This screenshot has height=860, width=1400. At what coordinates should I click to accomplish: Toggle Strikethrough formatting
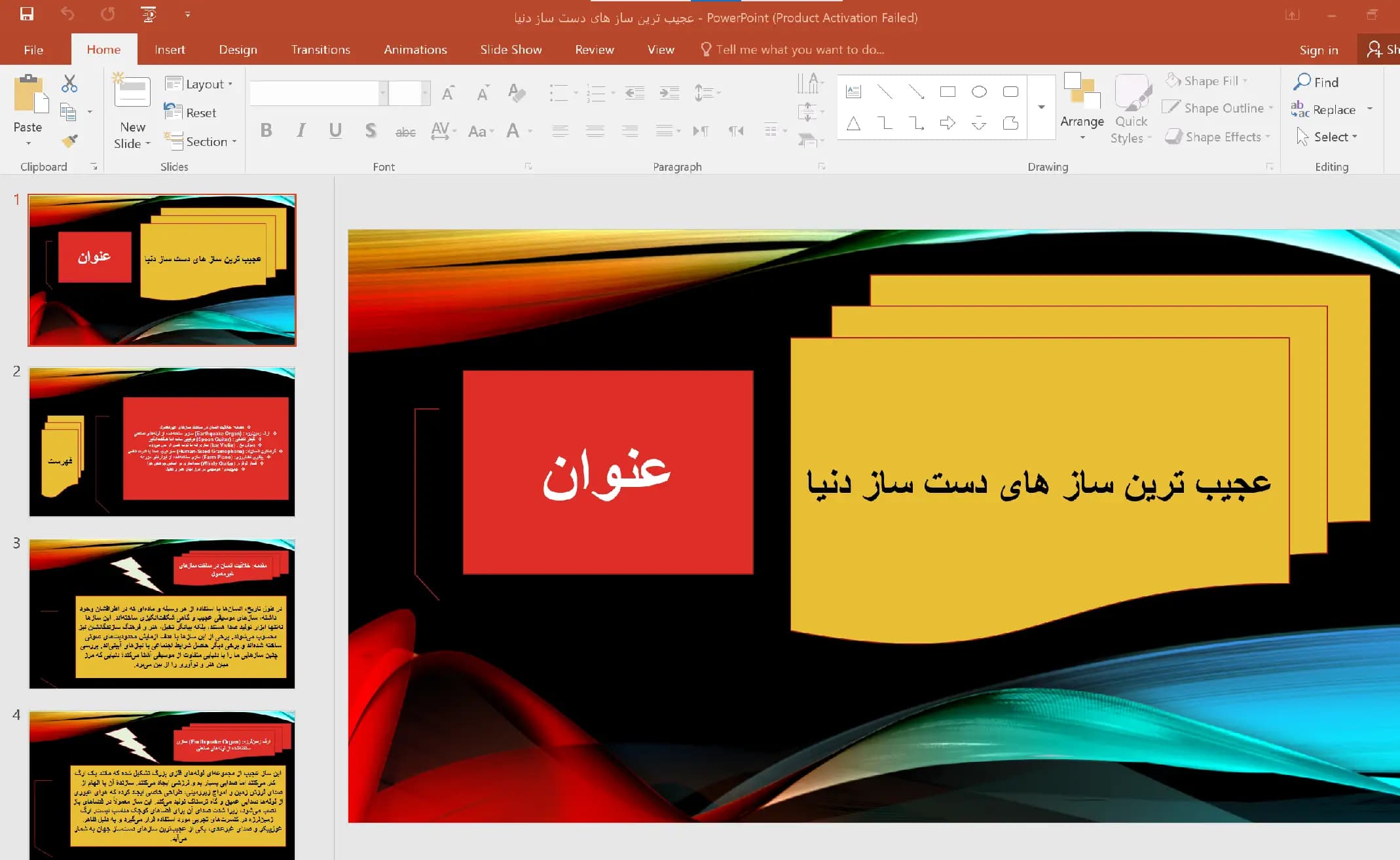click(405, 132)
